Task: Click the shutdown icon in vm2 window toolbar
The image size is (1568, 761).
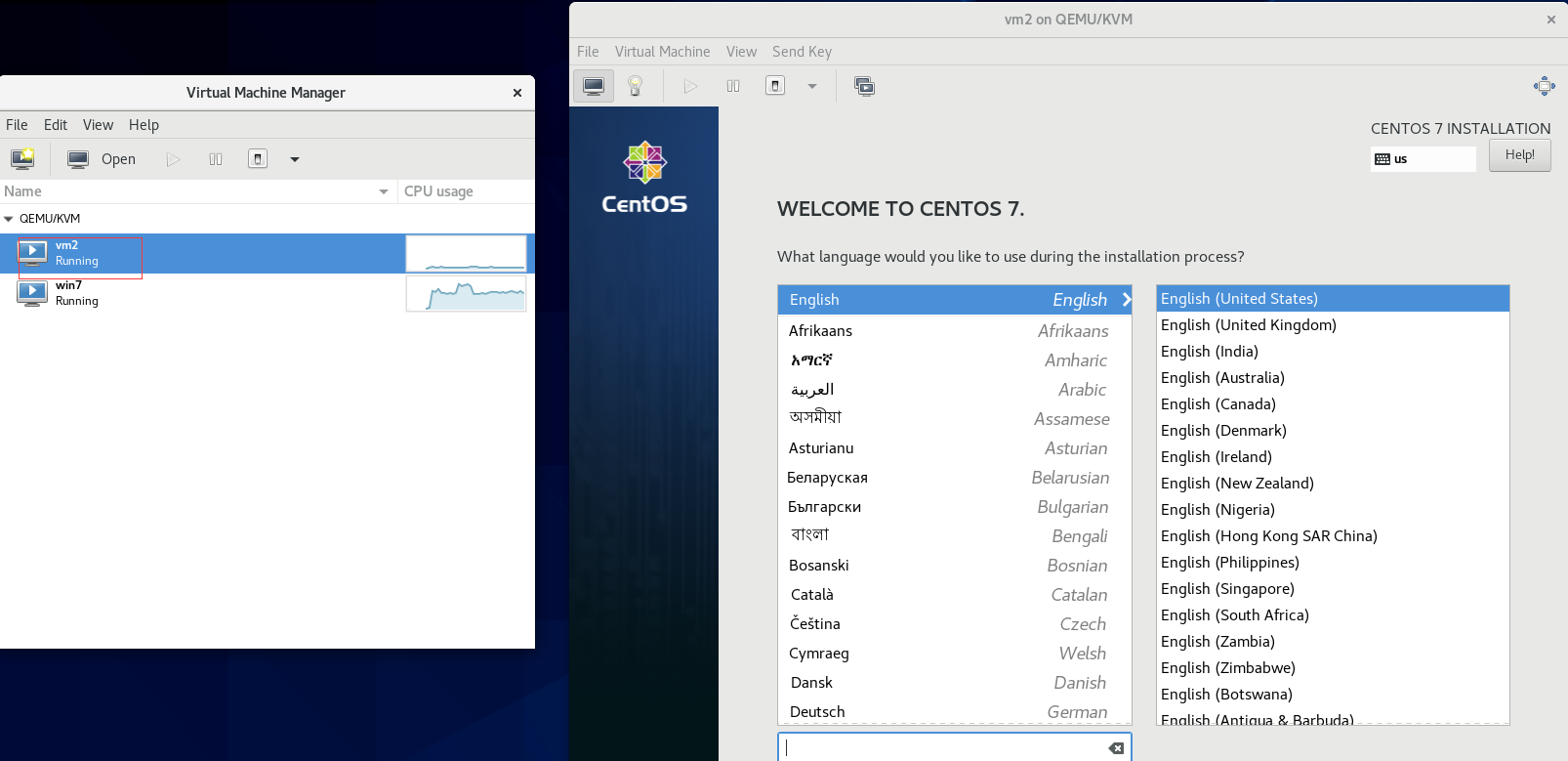Action: click(x=775, y=86)
